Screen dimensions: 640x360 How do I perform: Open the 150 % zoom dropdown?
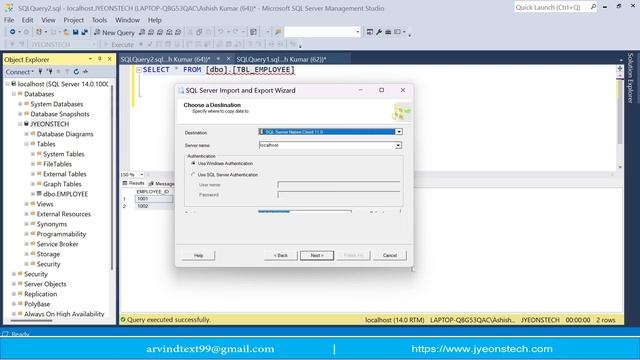142,174
